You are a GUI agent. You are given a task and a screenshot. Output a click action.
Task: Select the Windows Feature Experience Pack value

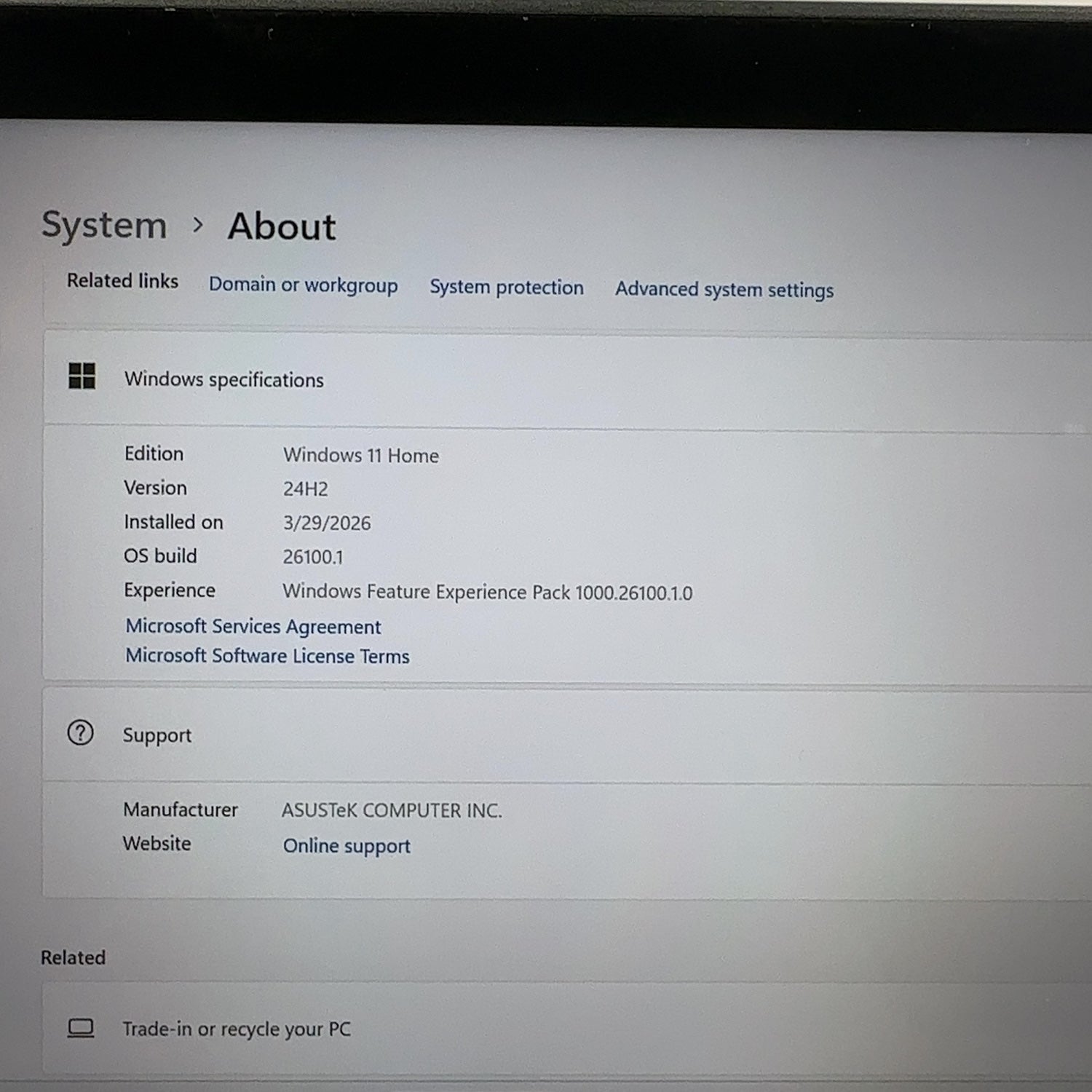point(488,592)
